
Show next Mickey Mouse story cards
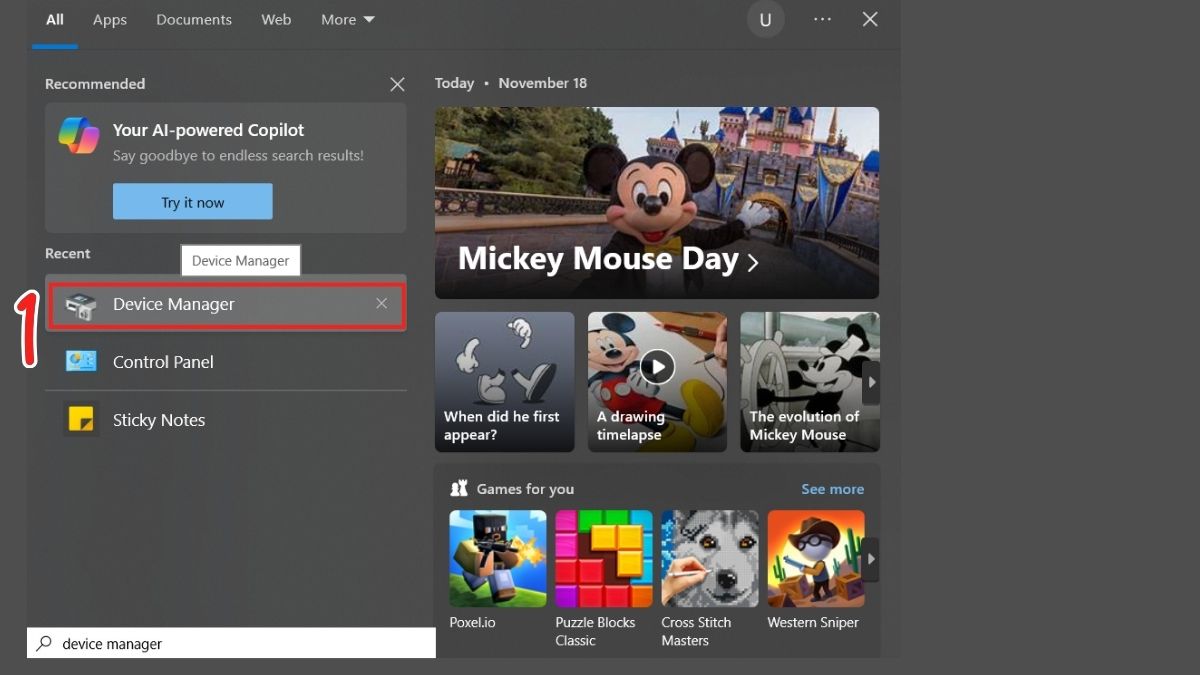tap(871, 382)
